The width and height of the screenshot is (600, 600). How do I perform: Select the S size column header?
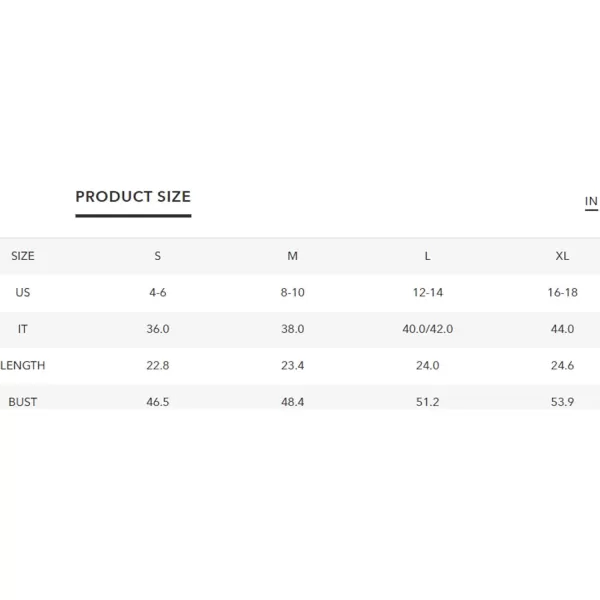pos(158,256)
